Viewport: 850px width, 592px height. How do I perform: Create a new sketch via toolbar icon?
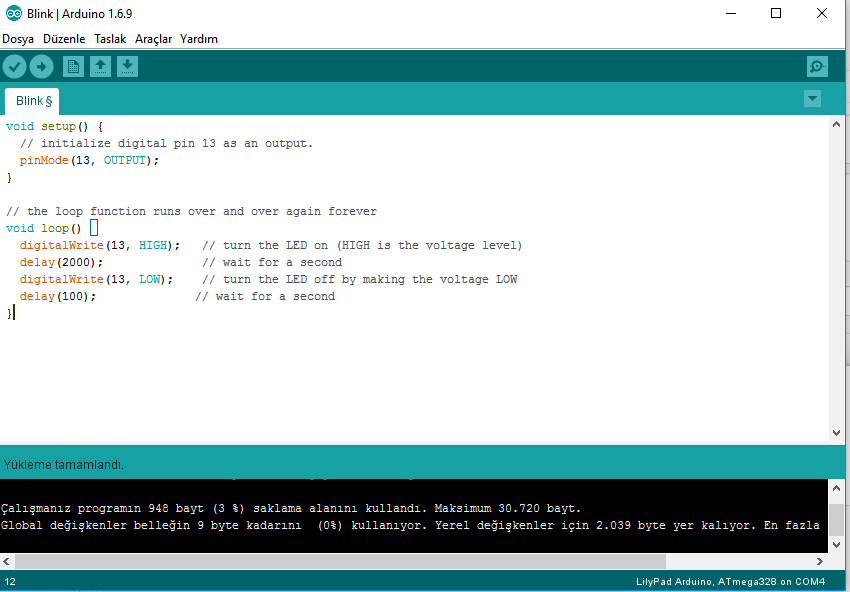point(72,66)
